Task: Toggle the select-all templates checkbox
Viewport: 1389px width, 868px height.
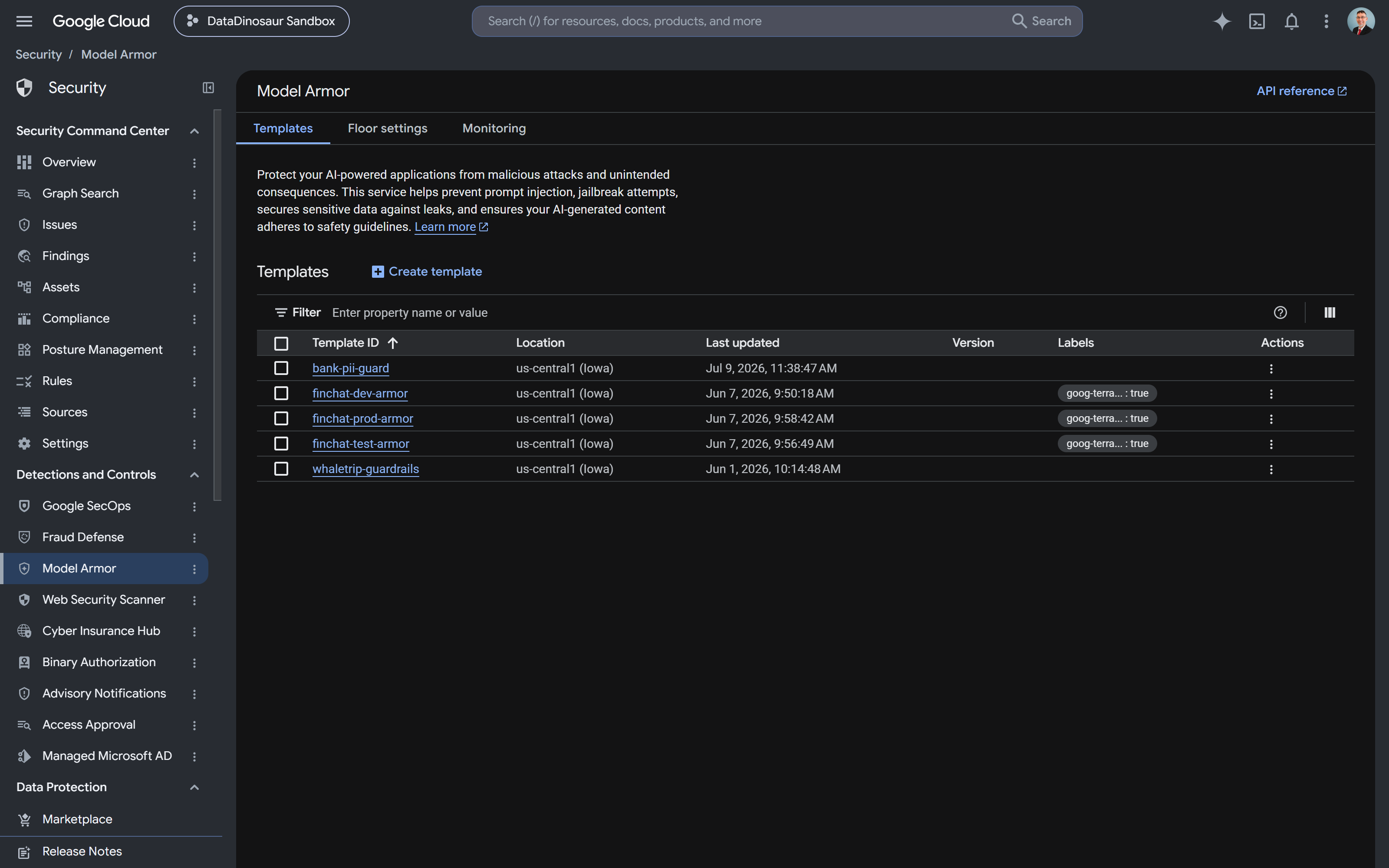Action: click(281, 343)
